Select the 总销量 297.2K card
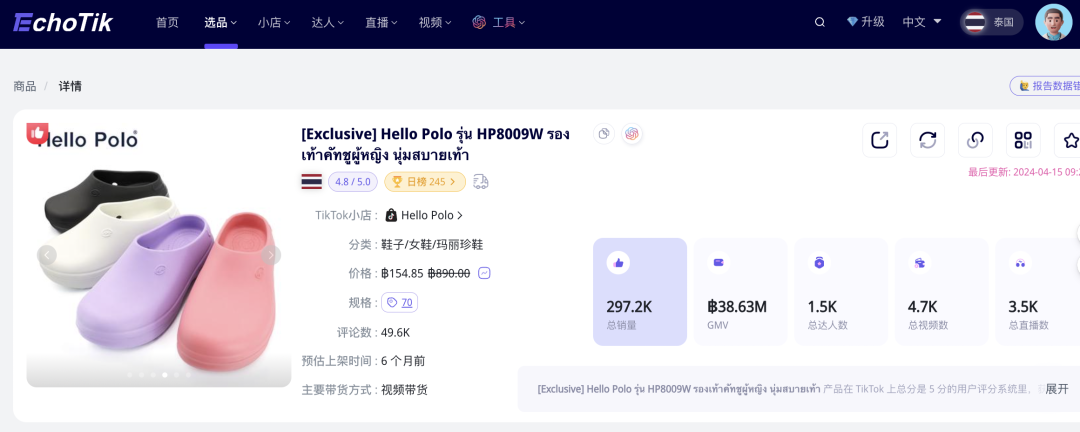The image size is (1080, 432). (x=640, y=291)
